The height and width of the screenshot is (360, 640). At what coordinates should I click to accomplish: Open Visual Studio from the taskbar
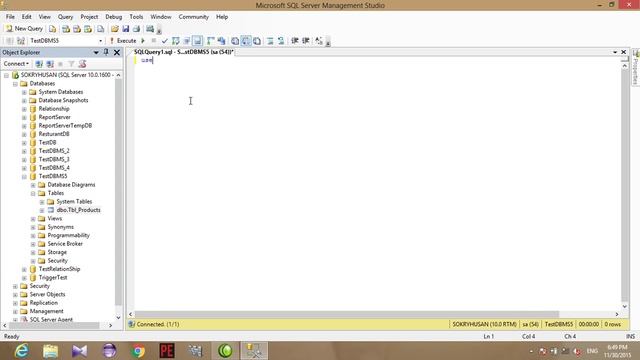tap(80, 351)
